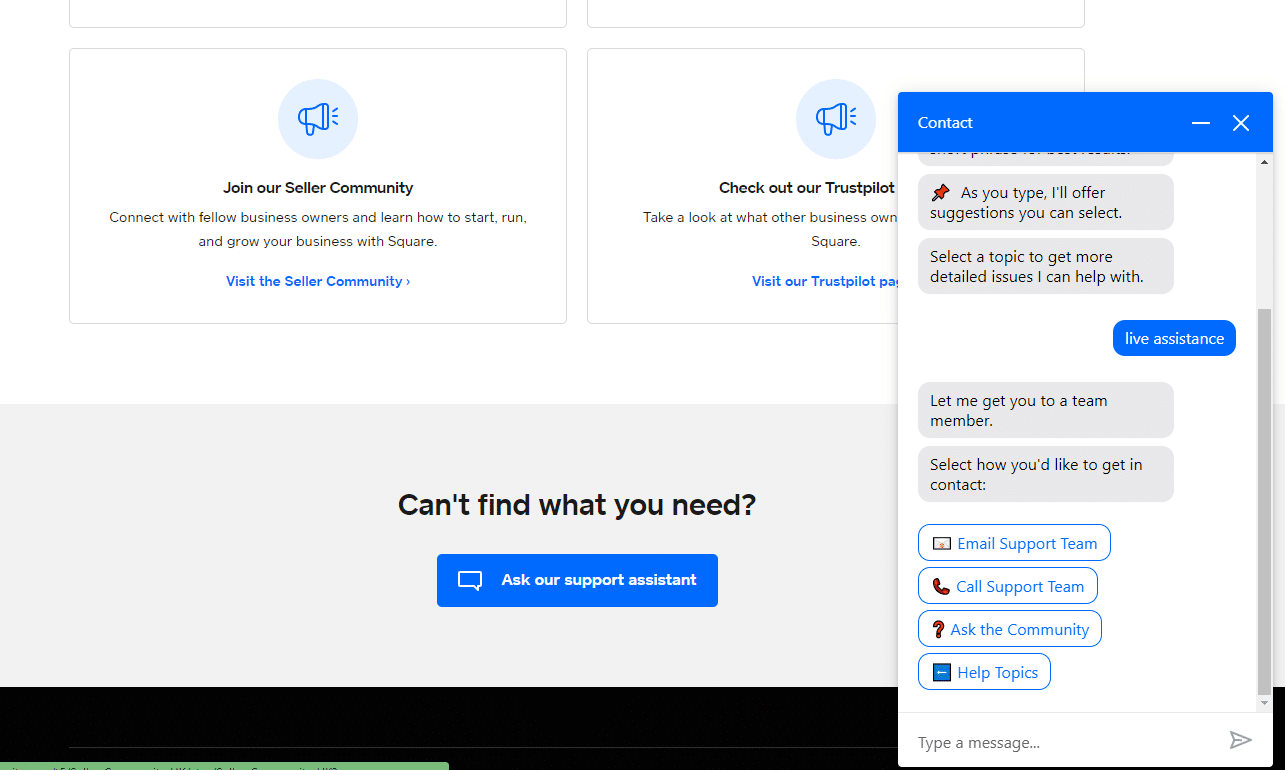Open the Visit our Trustpilot page link
Viewport: 1285px width, 770px height.
[x=826, y=281]
